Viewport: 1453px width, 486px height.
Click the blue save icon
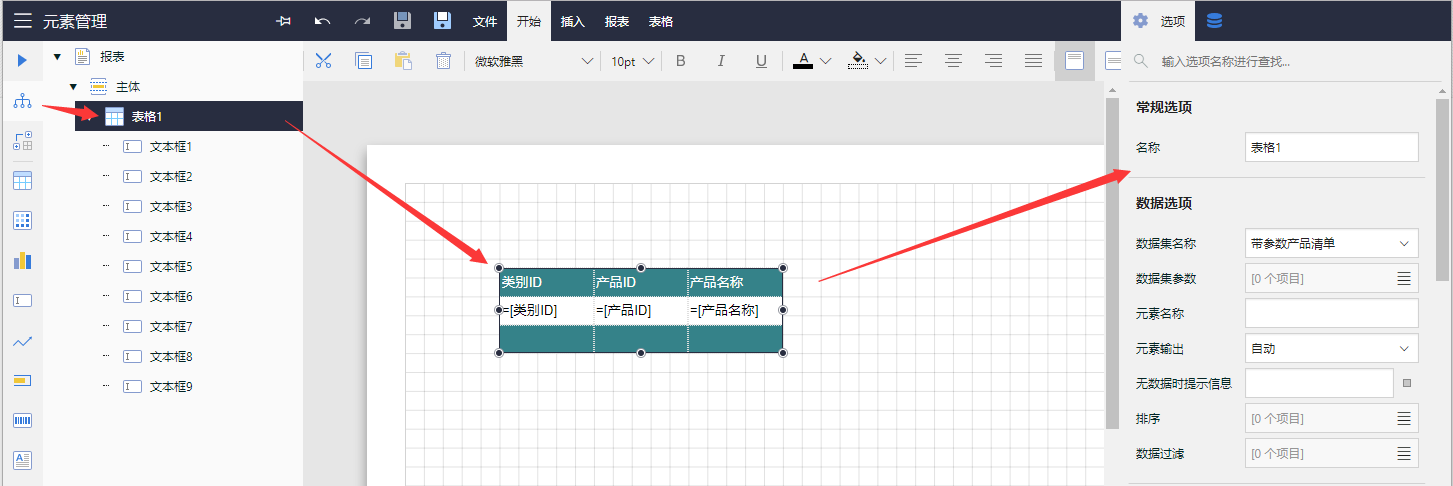click(442, 21)
